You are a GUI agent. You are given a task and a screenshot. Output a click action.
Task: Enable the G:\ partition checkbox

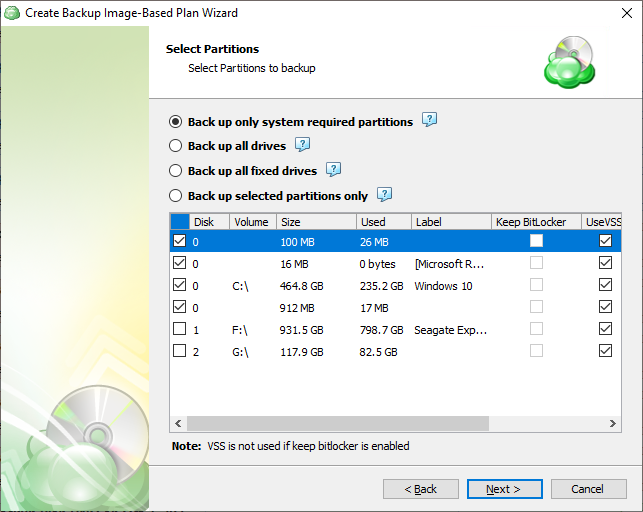point(180,351)
